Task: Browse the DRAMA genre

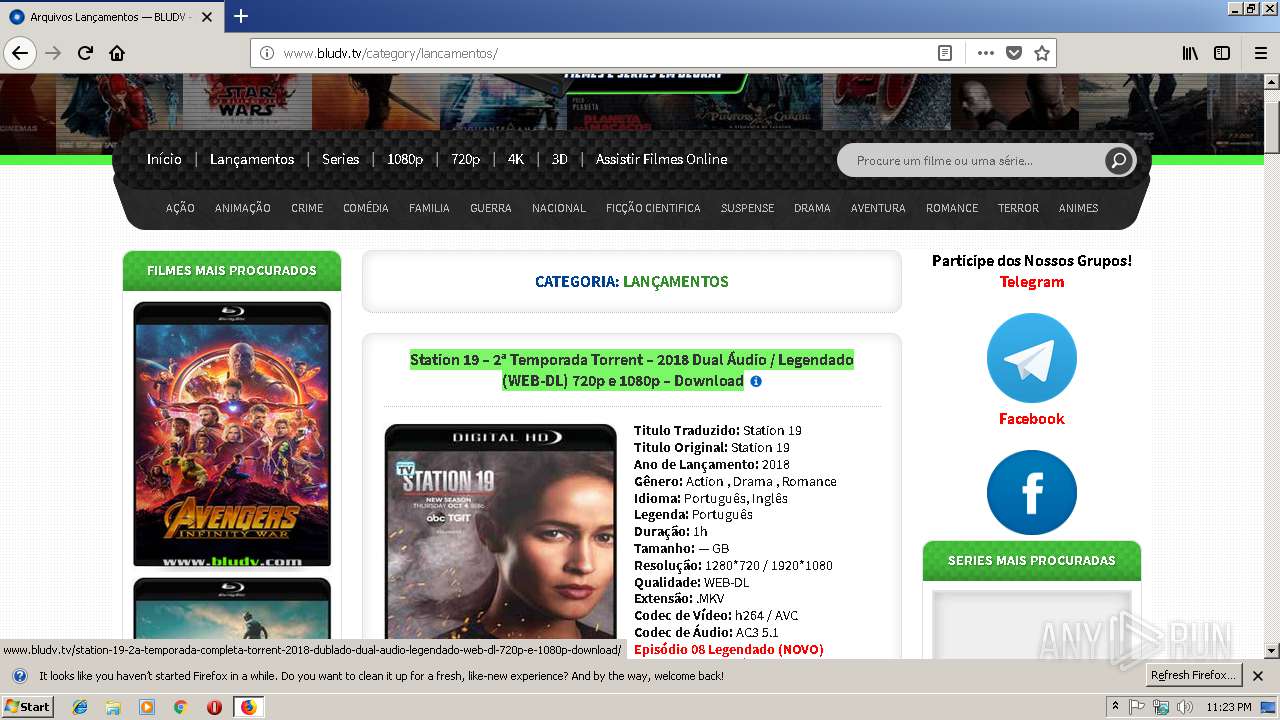Action: 812,208
